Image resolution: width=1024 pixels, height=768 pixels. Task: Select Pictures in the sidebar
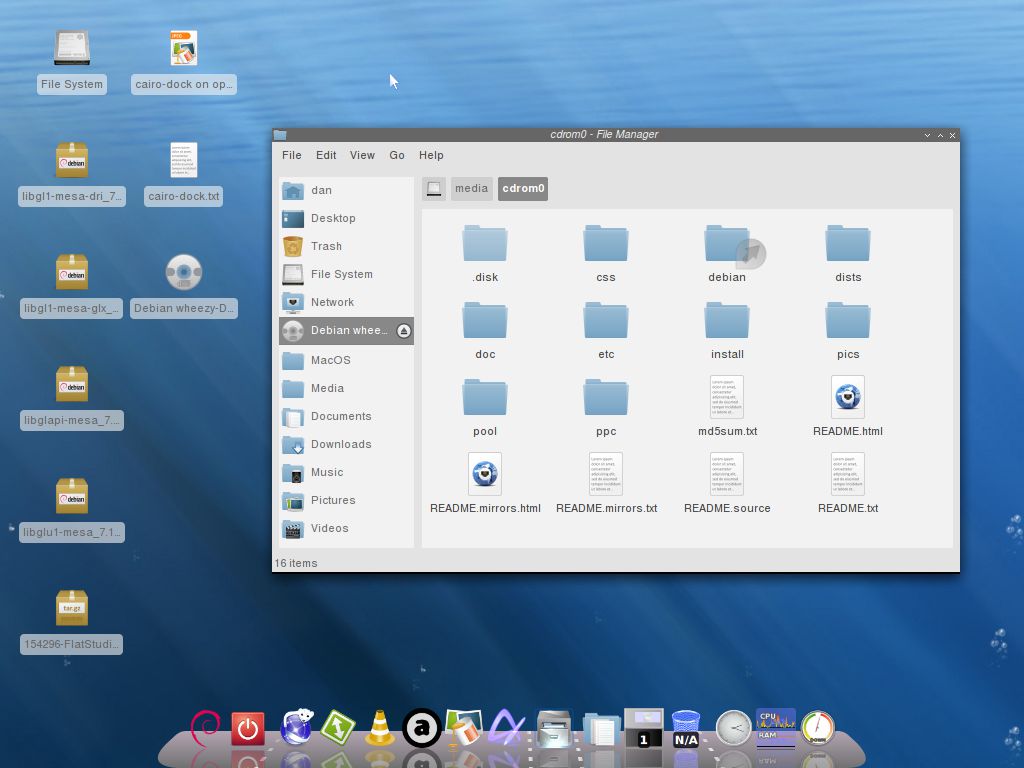click(x=346, y=500)
